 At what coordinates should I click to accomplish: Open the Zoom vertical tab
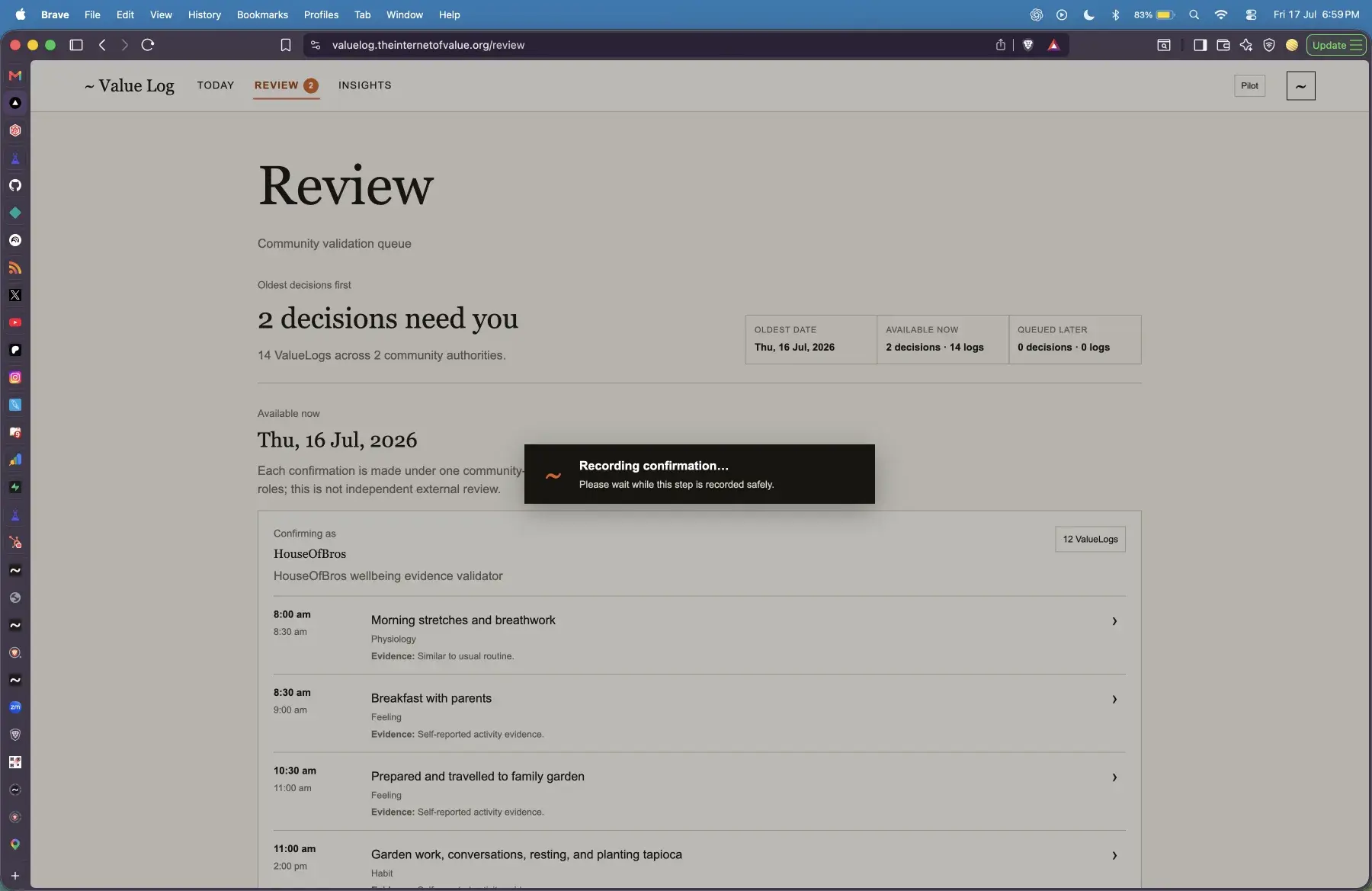click(15, 707)
